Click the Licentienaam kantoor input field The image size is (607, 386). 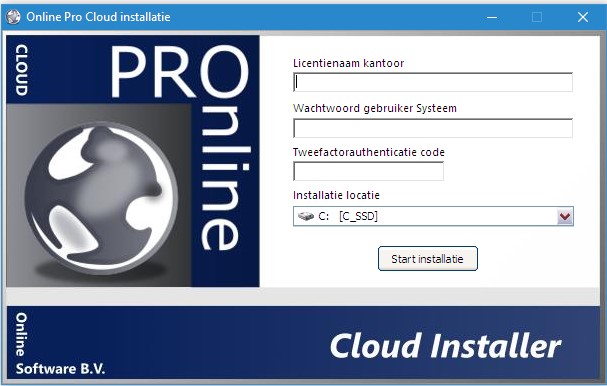tap(433, 82)
